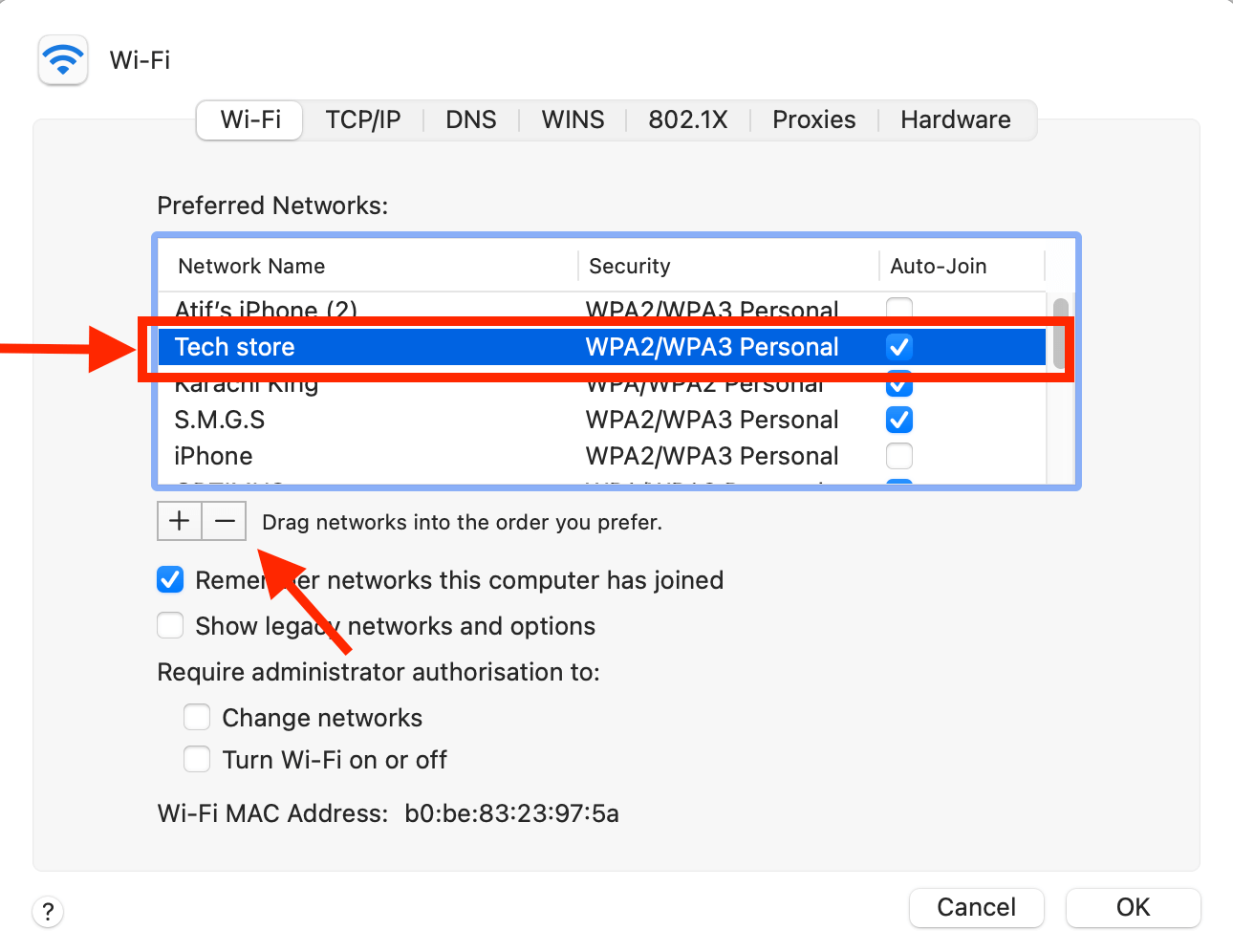Enable Auto-Join for iPhone network
The width and height of the screenshot is (1233, 952).
click(x=899, y=456)
